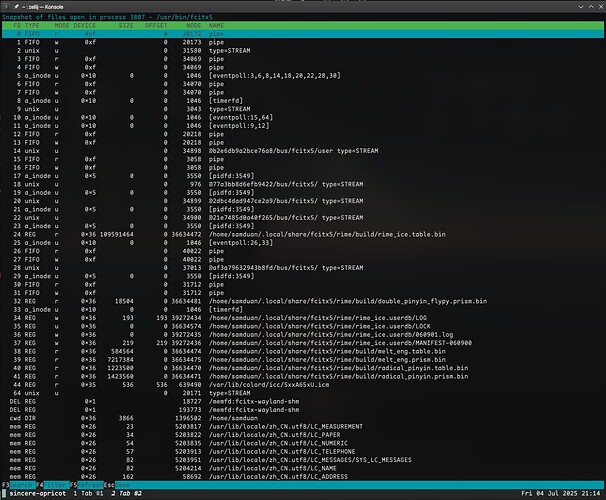Click the zellij Konsole window title text

point(43,7)
